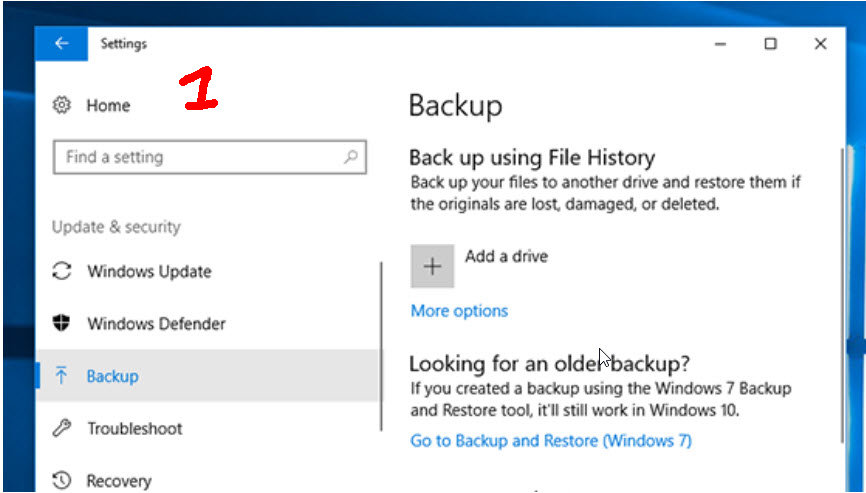
Task: Click the Windows Update refresh icon
Action: [62, 271]
